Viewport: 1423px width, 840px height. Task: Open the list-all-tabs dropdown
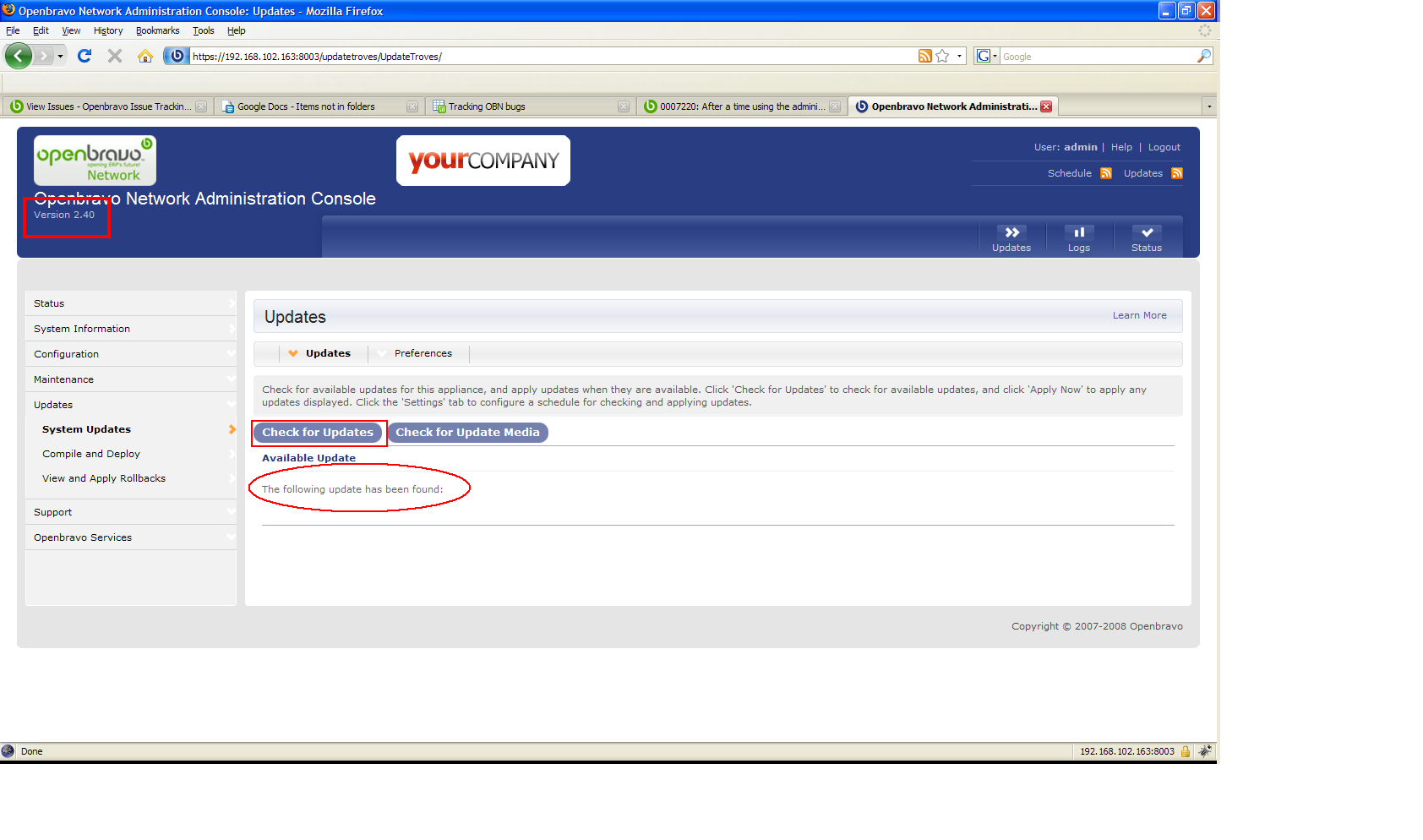pos(1209,106)
